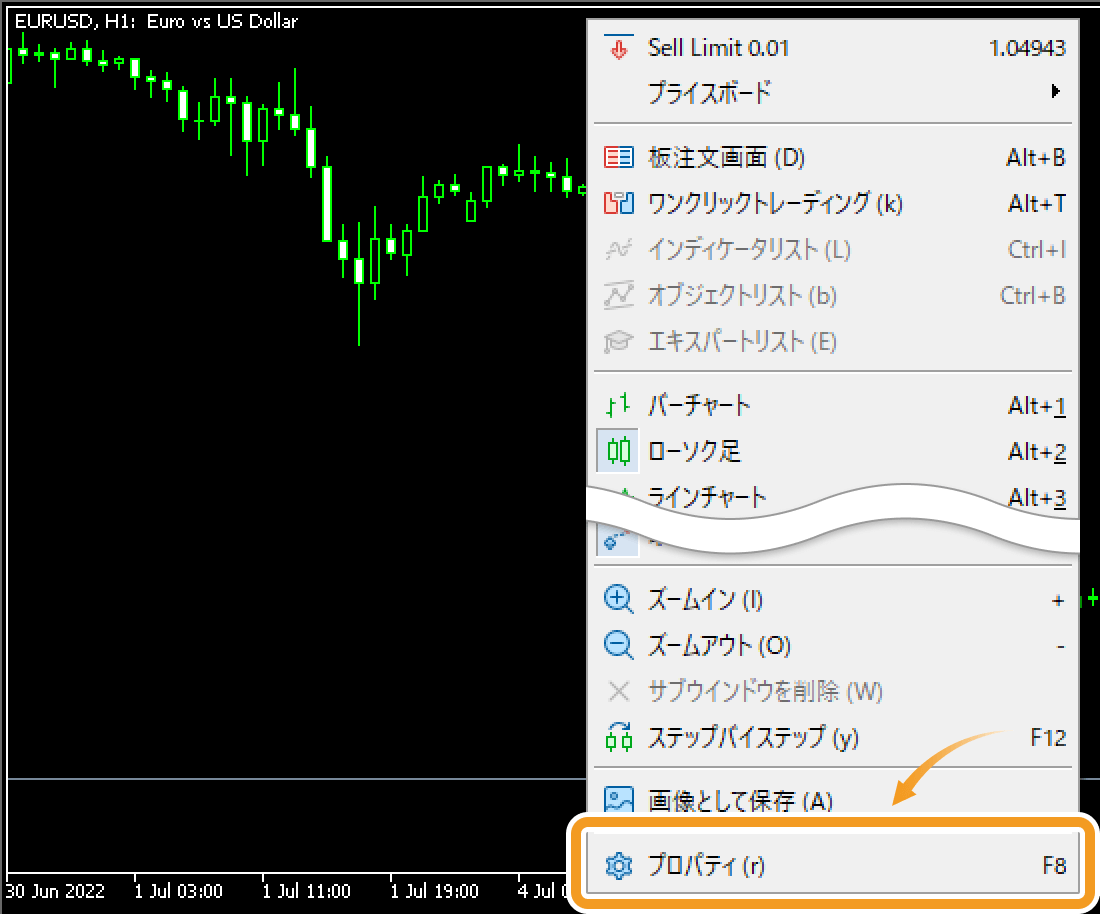Click the 1 Jul 03:00 time axis label
This screenshot has width=1100, height=914.
click(178, 892)
